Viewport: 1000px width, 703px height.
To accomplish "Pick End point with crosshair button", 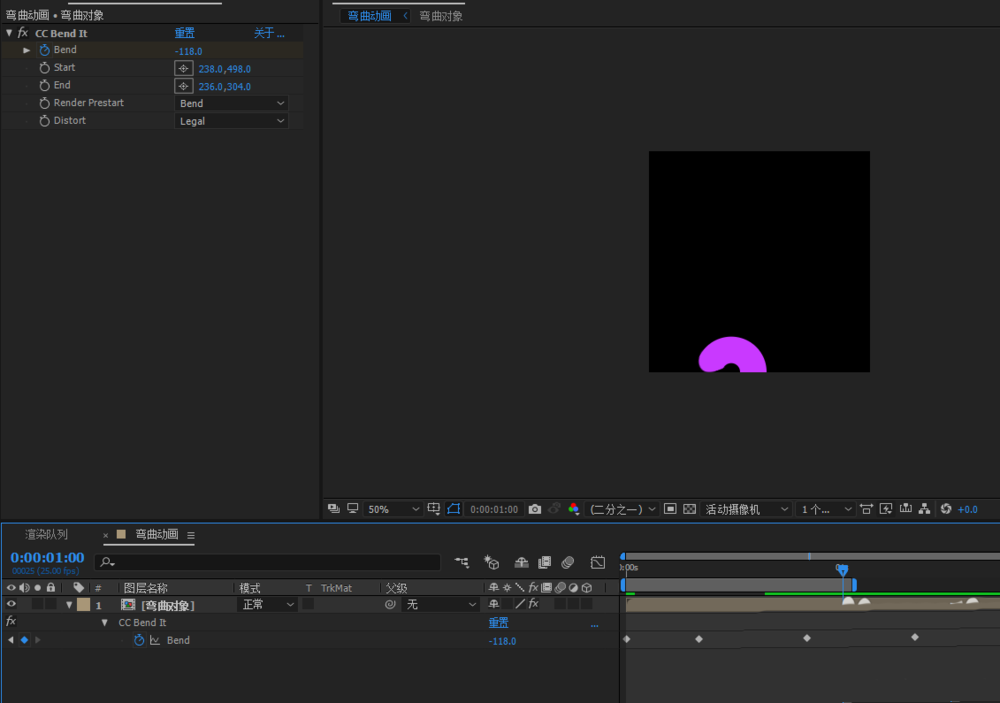I will pyautogui.click(x=183, y=86).
